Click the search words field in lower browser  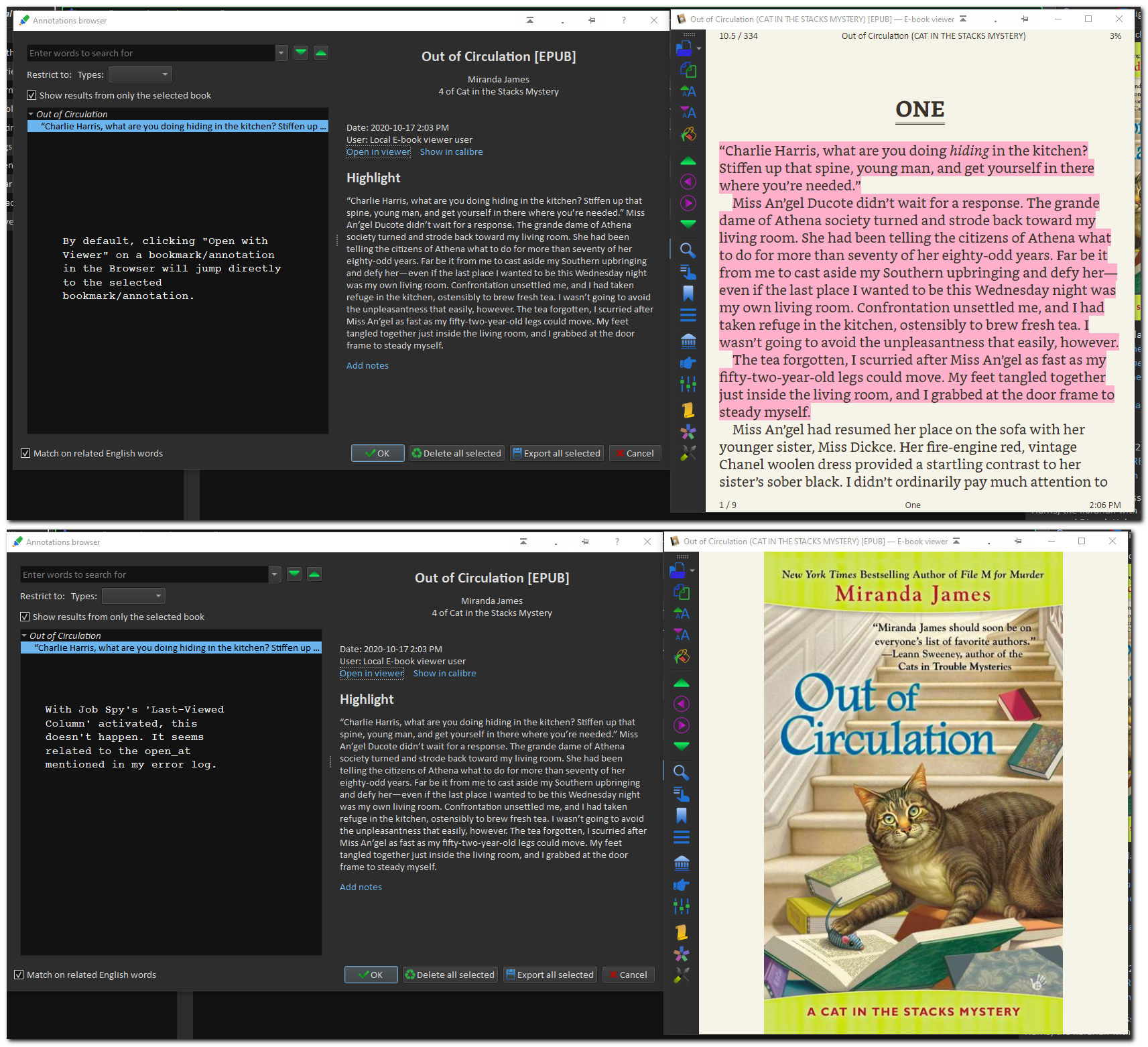coord(145,574)
